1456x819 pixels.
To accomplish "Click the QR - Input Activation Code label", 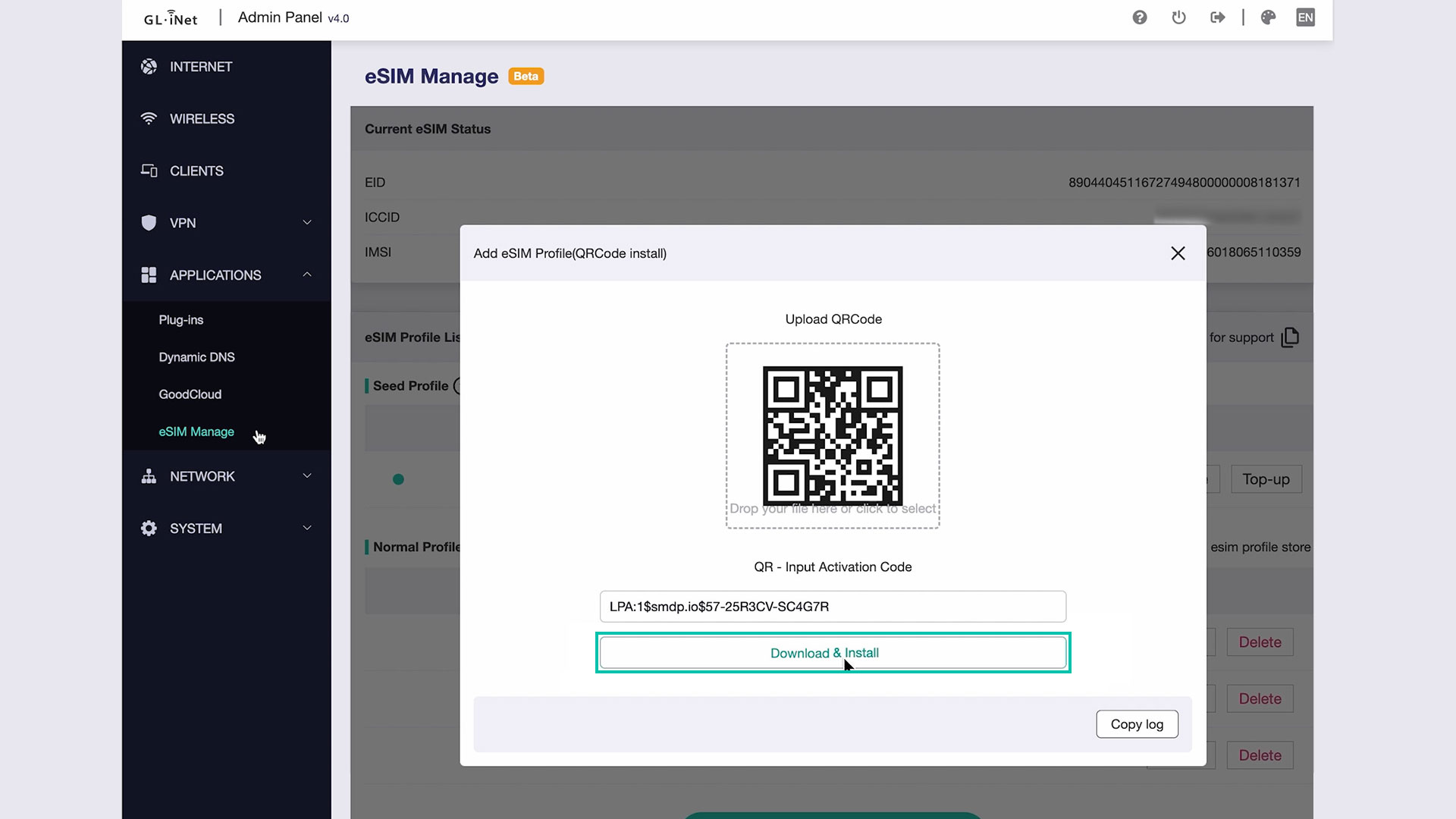I will pos(833,567).
